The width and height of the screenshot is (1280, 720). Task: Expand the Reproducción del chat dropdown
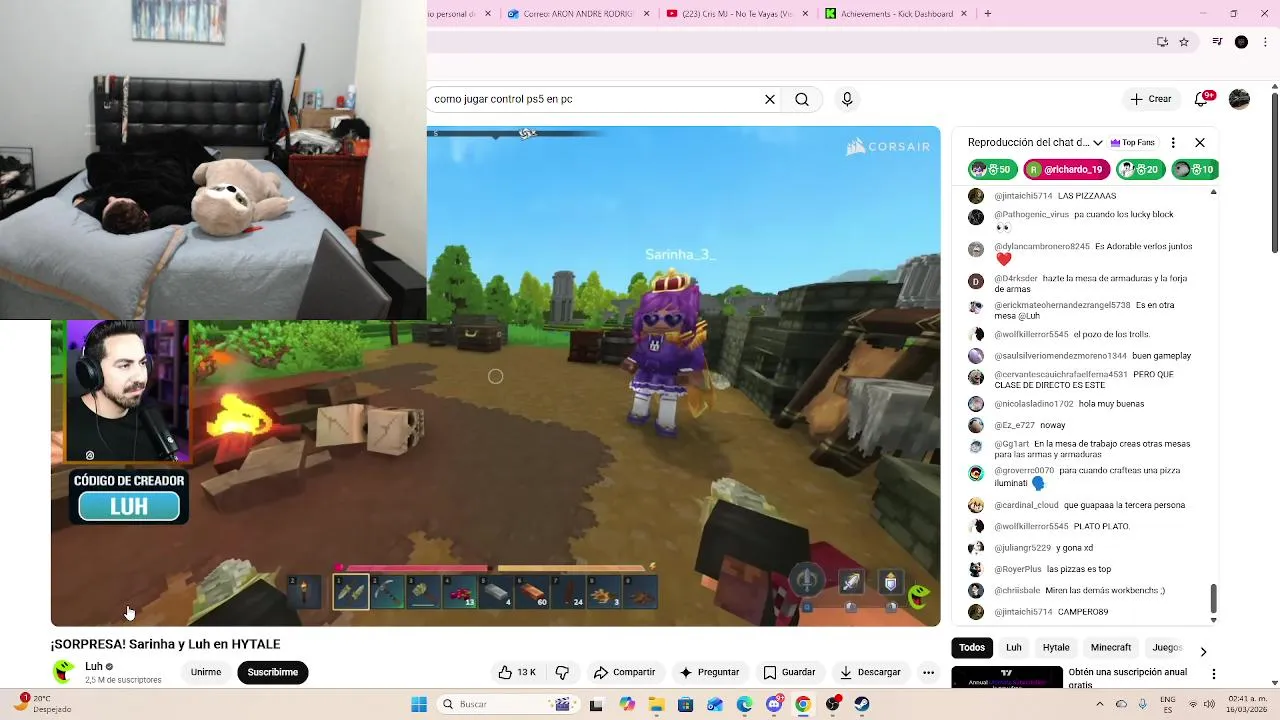pos(1097,143)
